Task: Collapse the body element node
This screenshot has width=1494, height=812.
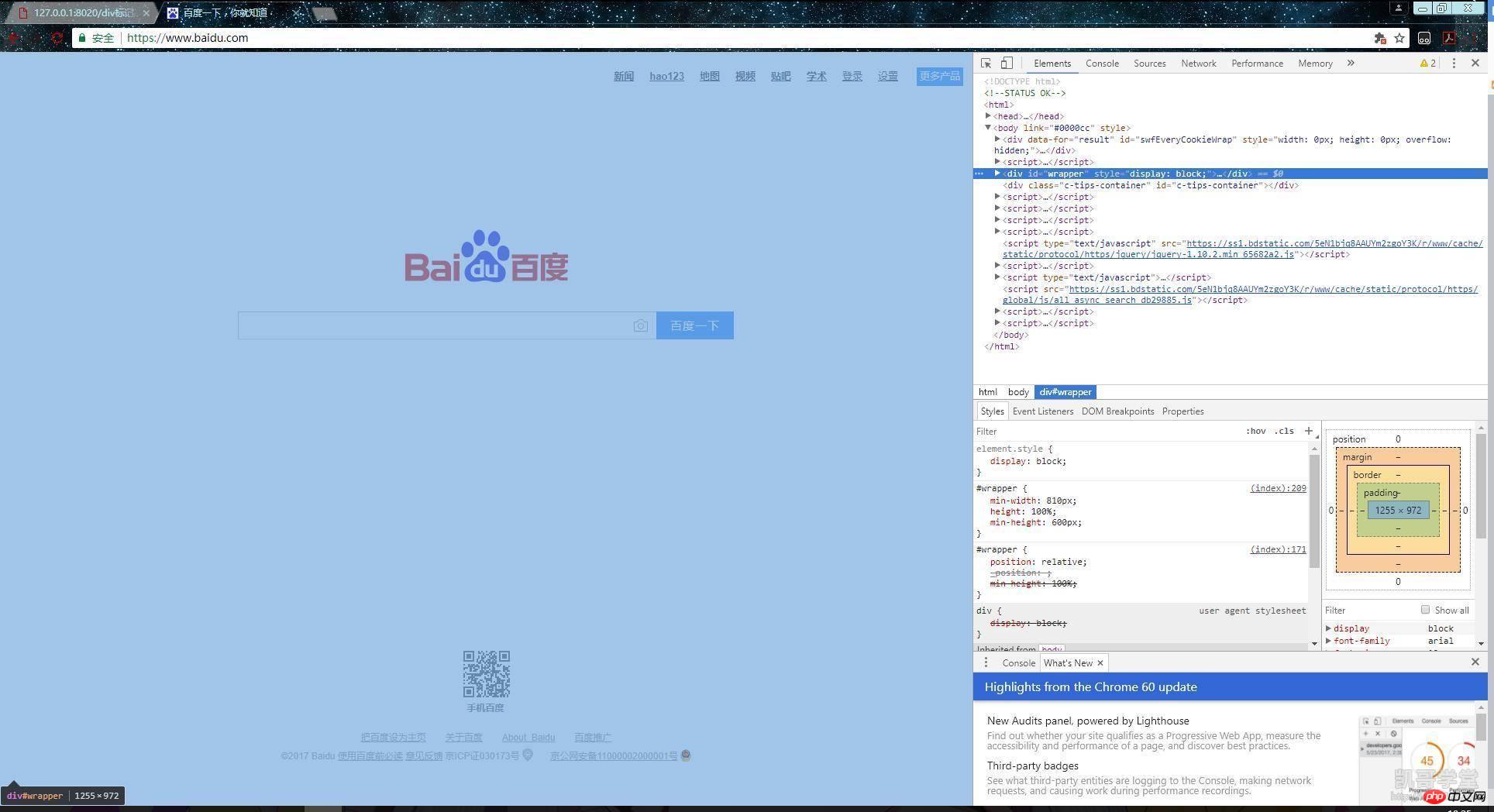Action: 988,128
